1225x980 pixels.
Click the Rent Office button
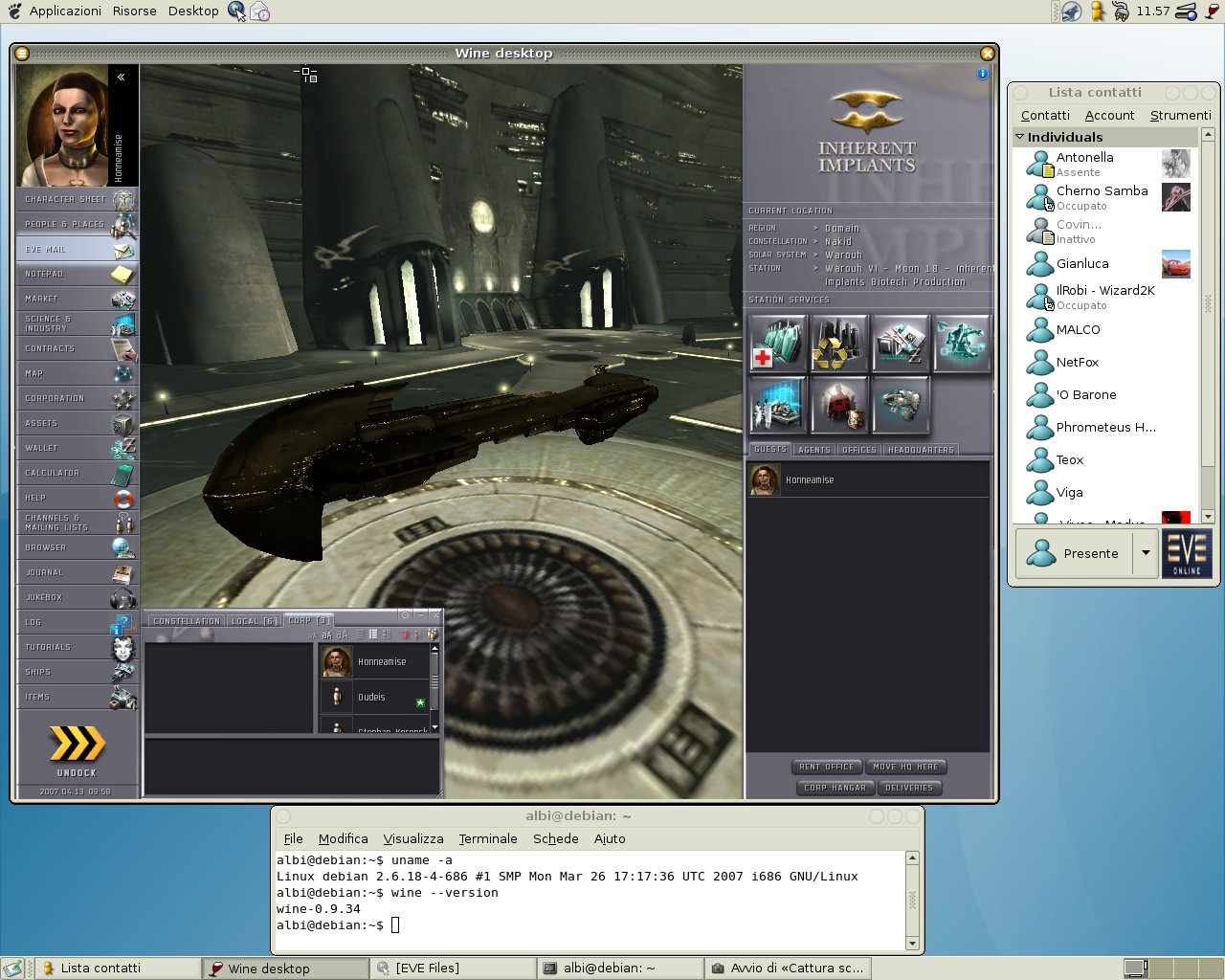[826, 767]
